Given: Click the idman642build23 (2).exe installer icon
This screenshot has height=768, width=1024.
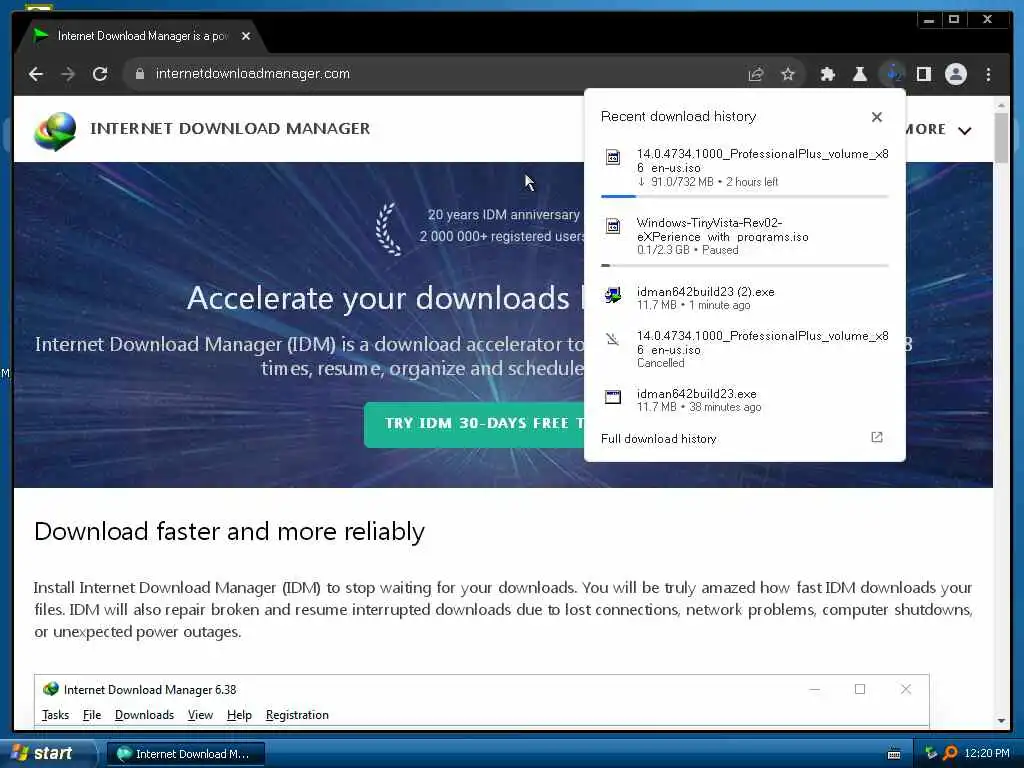Looking at the screenshot, I should coord(613,295).
